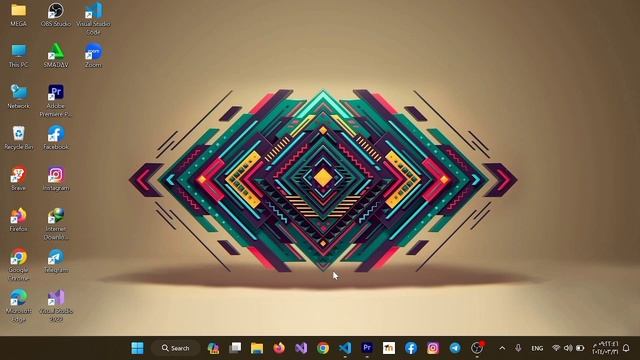Open the white graduation-cap taskbar app
The height and width of the screenshot is (360, 640).
pos(389,348)
